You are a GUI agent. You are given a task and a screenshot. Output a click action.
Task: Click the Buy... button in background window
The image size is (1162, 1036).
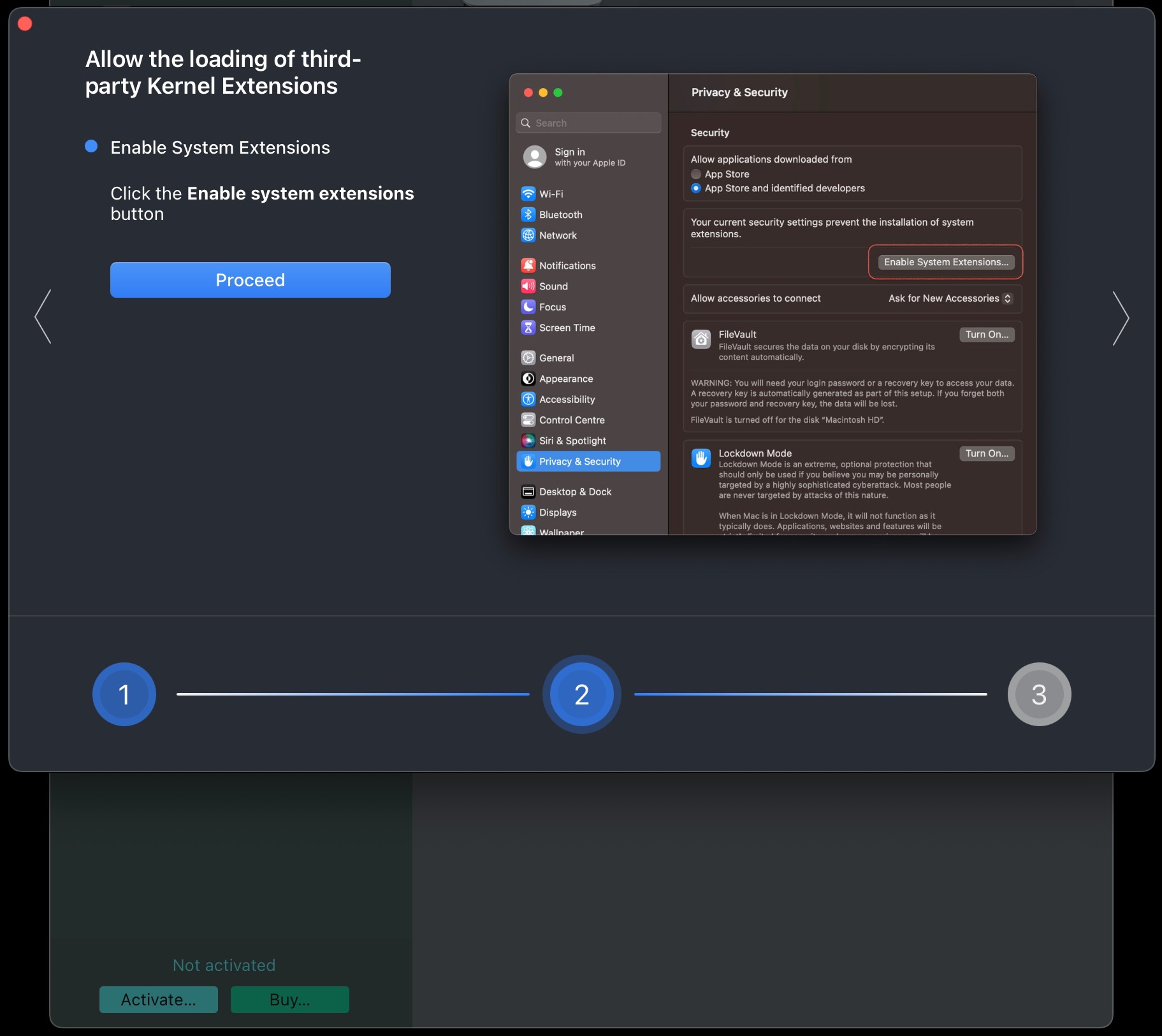(290, 1000)
